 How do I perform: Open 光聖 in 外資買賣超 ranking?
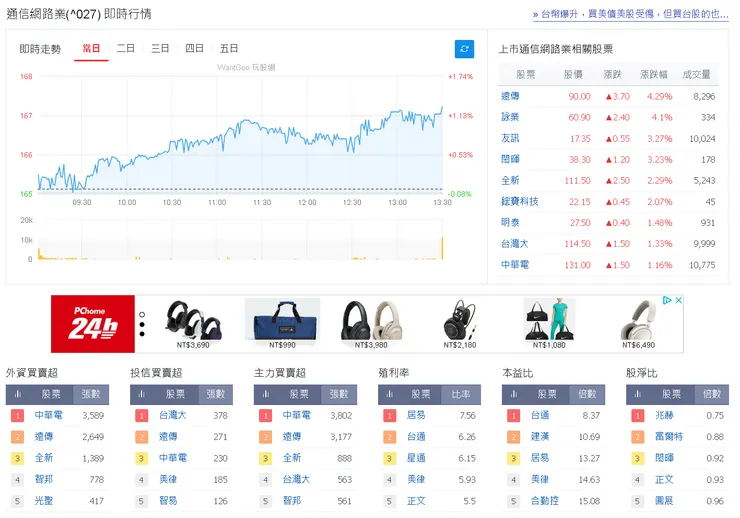44,501
